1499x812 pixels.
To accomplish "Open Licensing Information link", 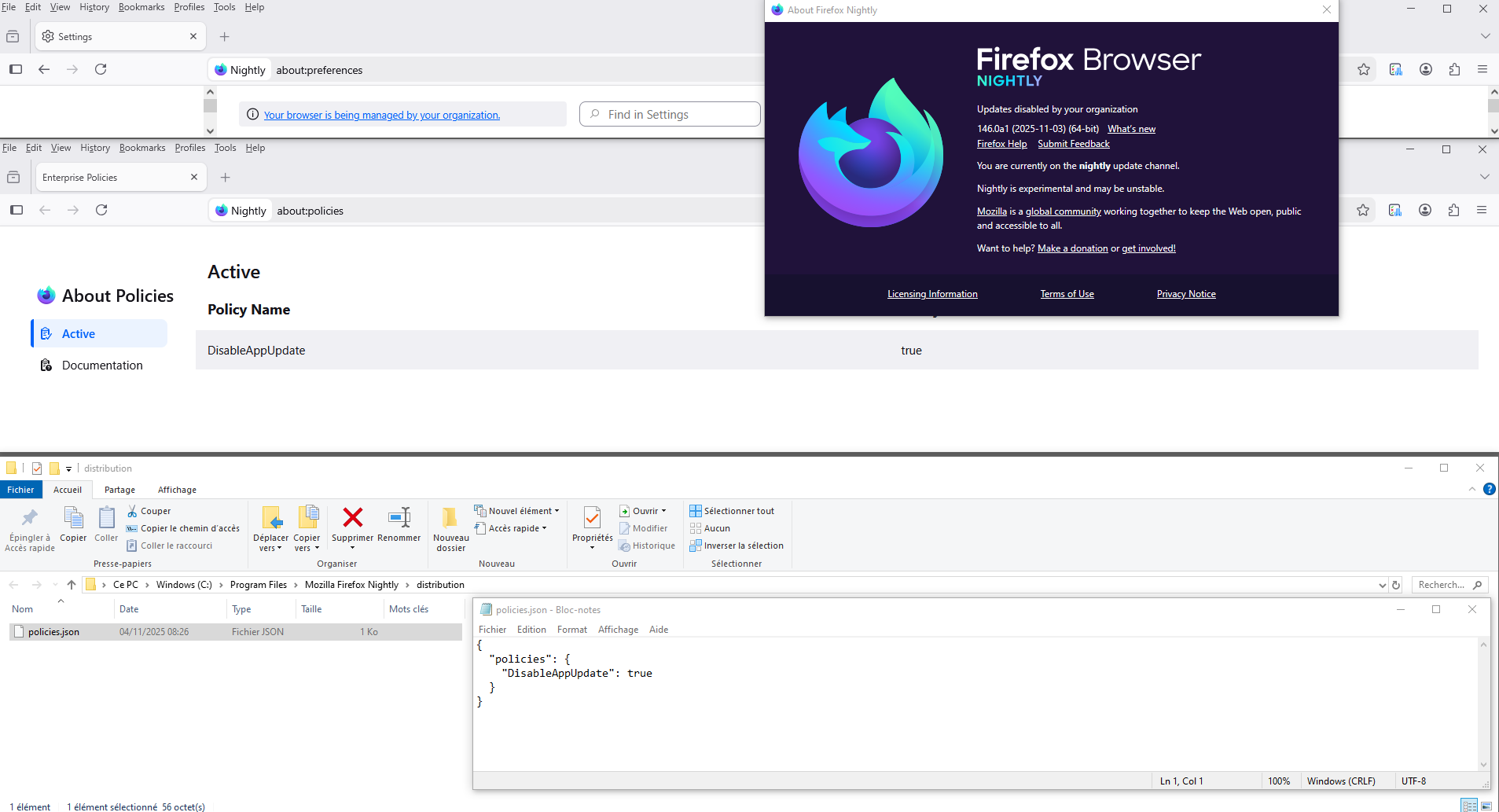I will tap(932, 294).
